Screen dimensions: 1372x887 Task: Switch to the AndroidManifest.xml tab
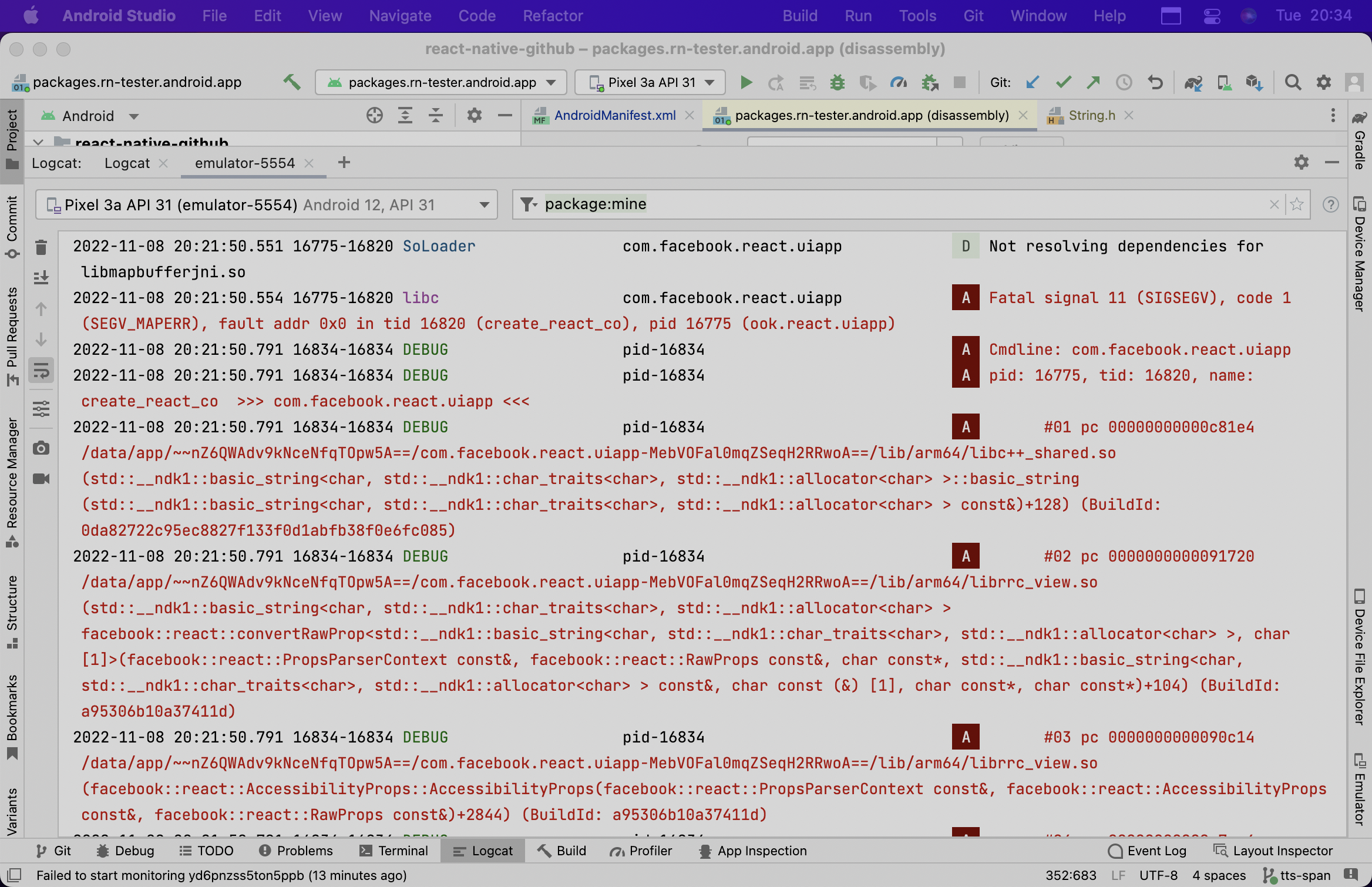click(x=614, y=116)
